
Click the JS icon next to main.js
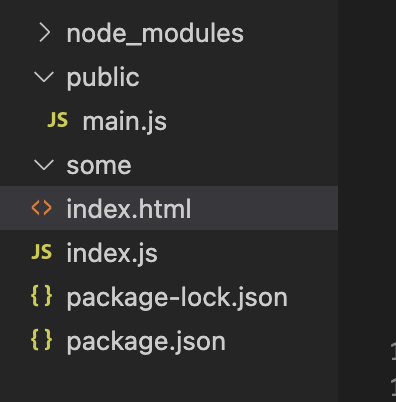pyautogui.click(x=58, y=120)
